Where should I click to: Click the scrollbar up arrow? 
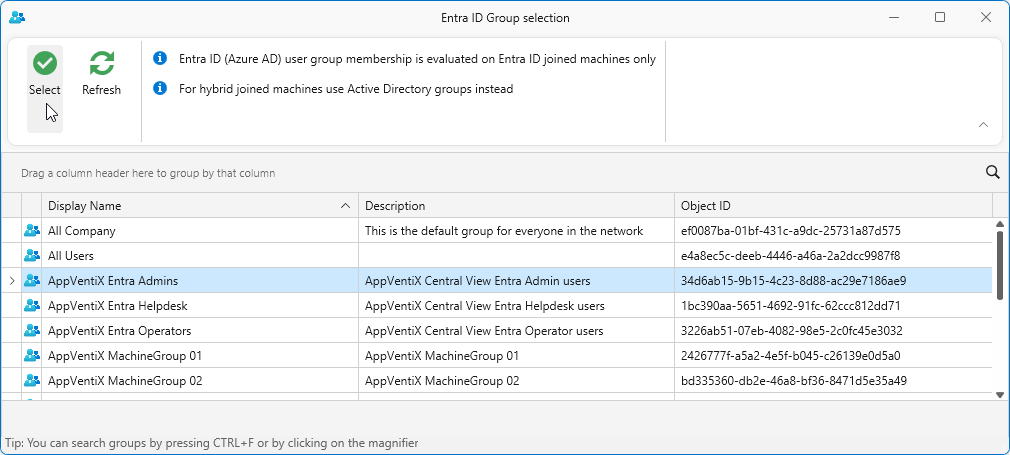point(1000,224)
